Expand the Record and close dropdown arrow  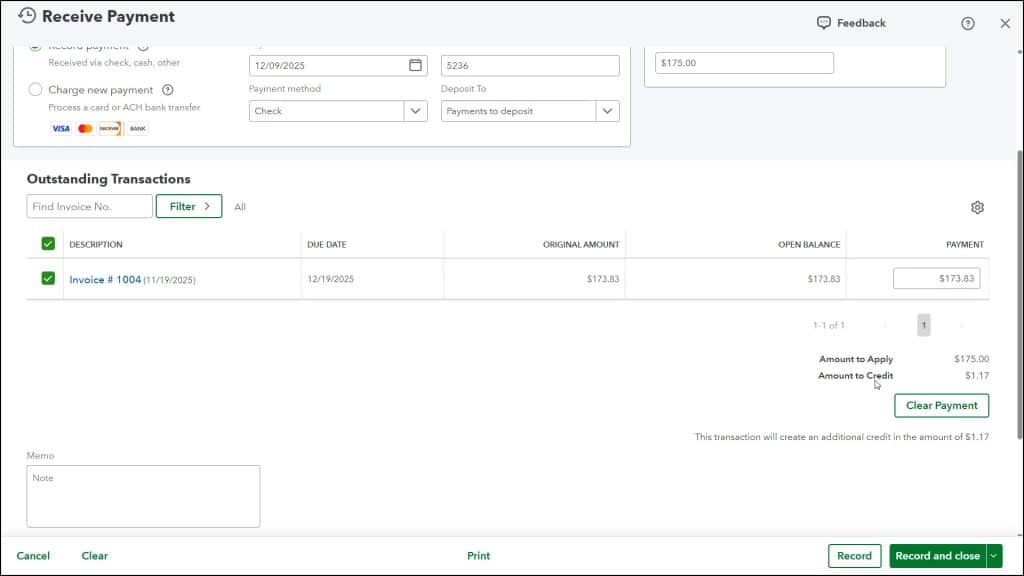pyautogui.click(x=995, y=555)
